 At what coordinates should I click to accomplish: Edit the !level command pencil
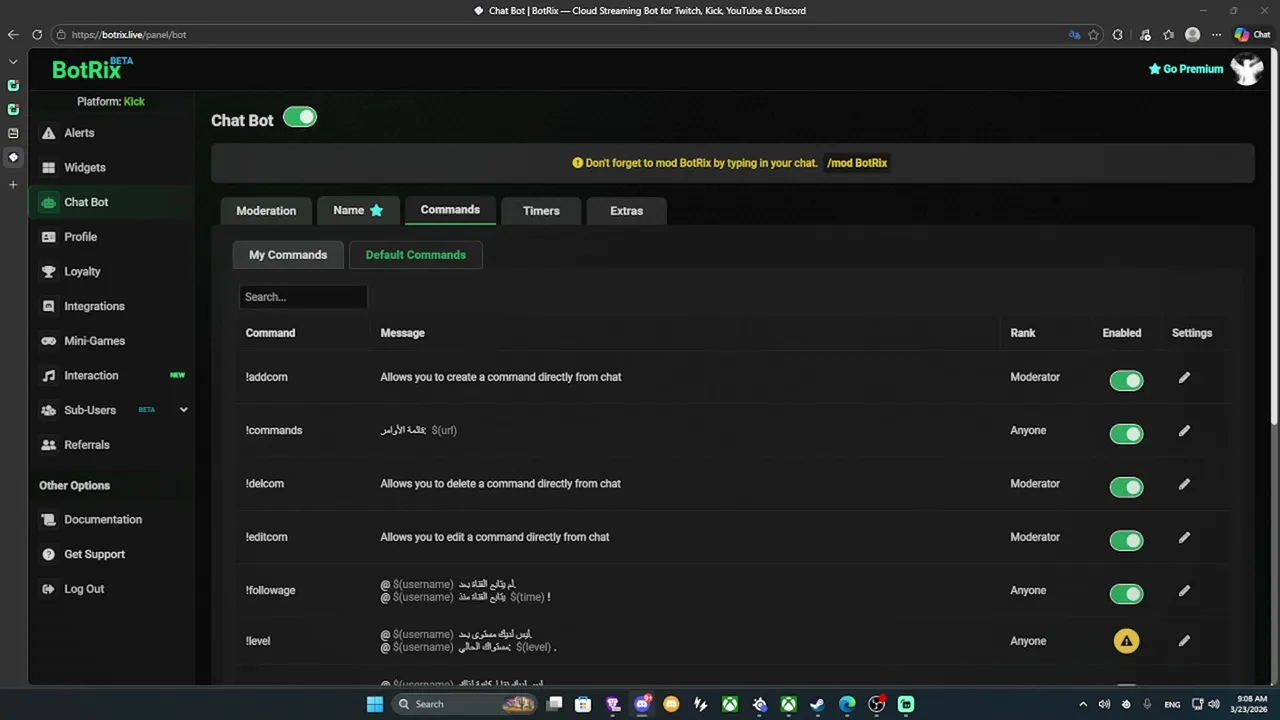[1184, 641]
